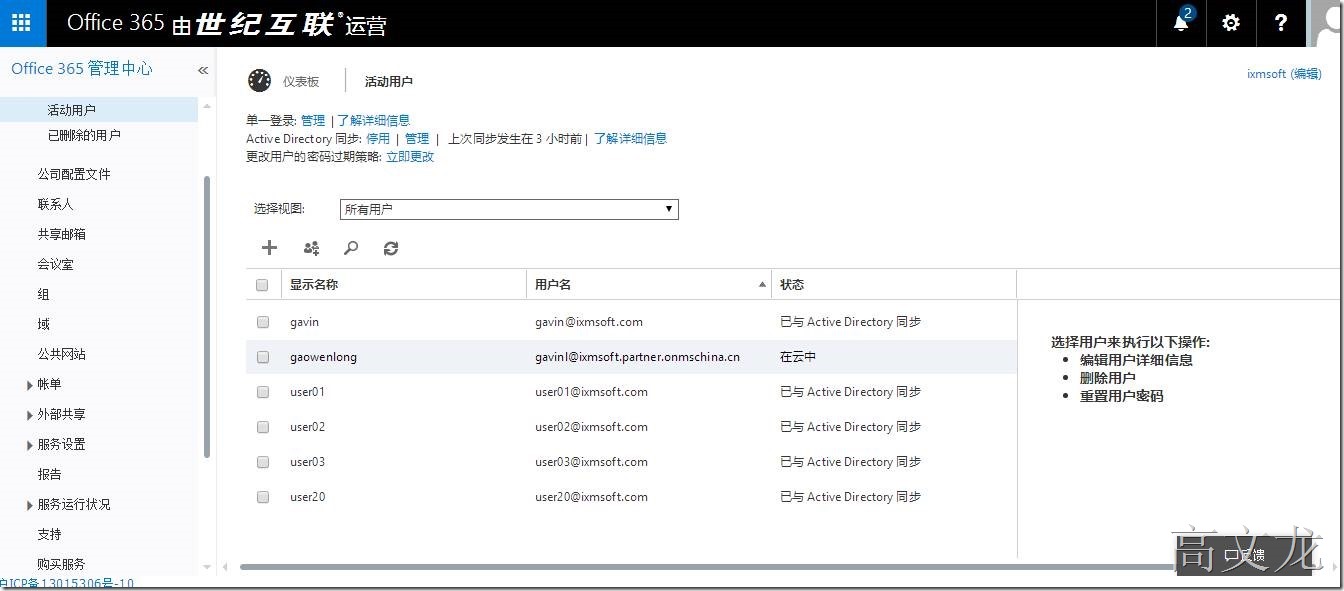Click user20@ixmsoft.com username
Screen dimensions: 1344x591
[591, 497]
